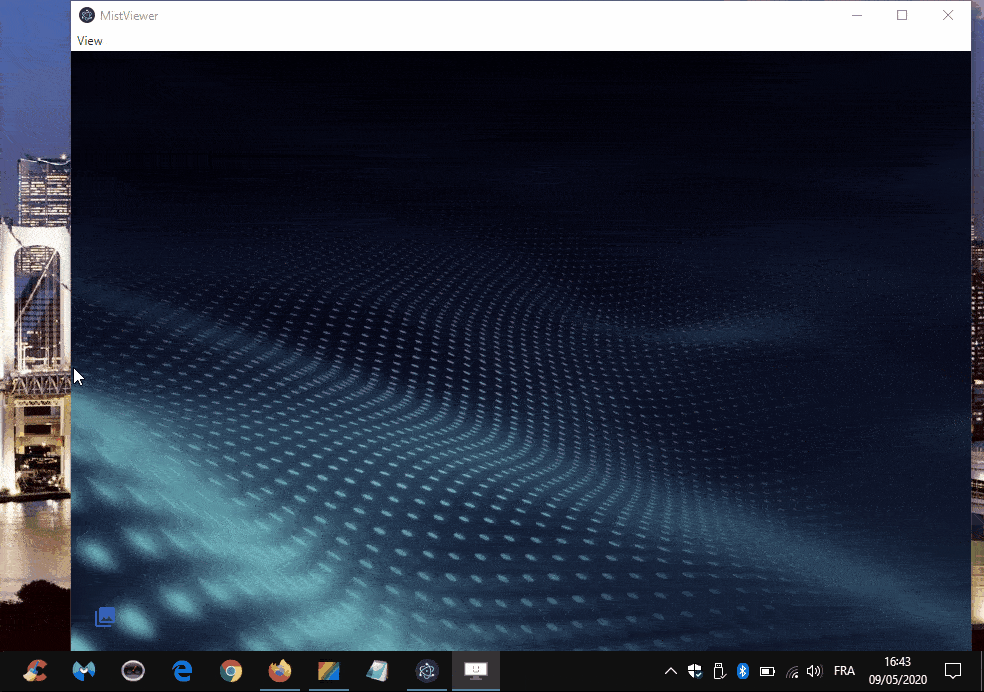Open the clock showing 16:43

click(897, 671)
